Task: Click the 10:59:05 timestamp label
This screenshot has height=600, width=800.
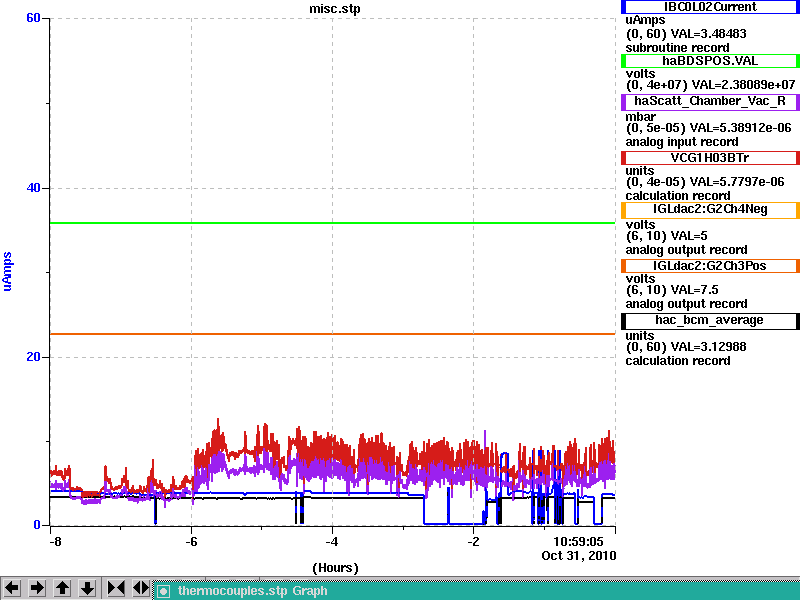Action: (578, 542)
